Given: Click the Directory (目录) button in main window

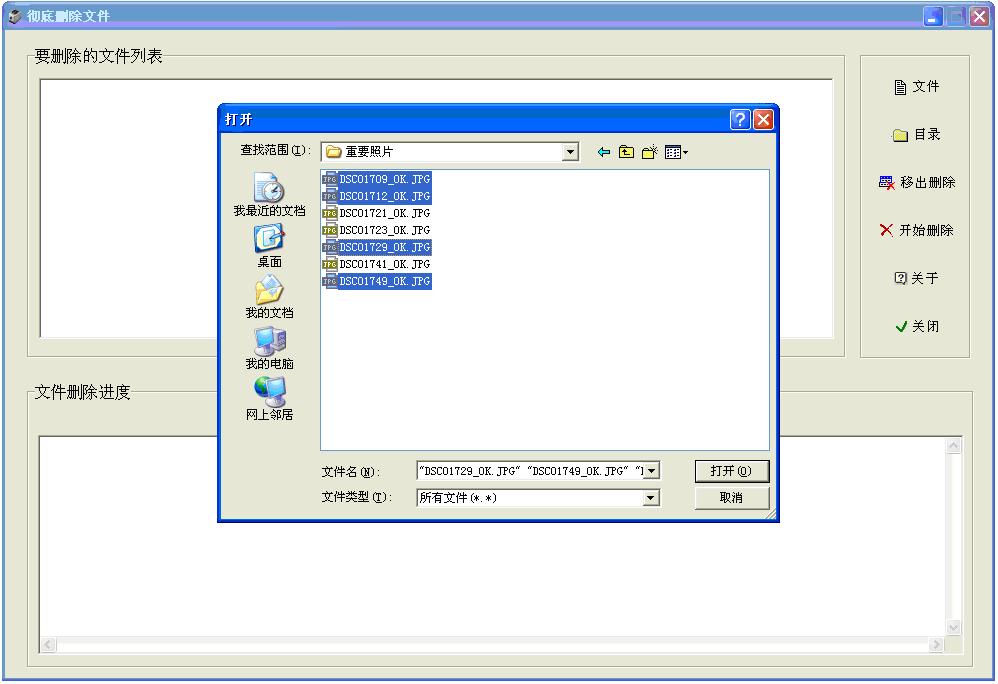Looking at the screenshot, I should 917,135.
